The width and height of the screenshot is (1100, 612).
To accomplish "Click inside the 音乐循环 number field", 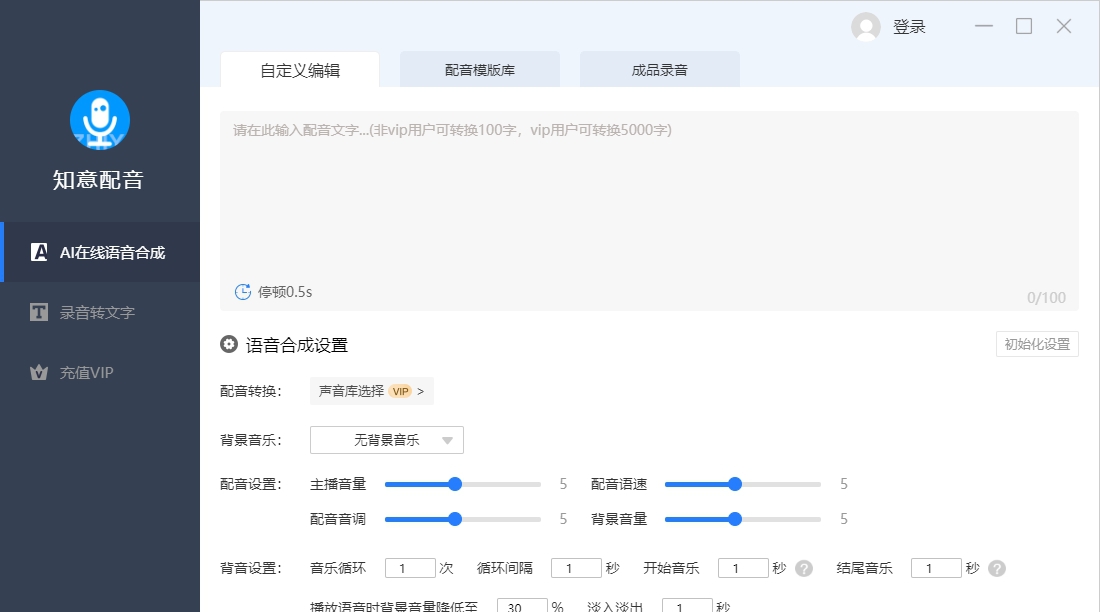I will [410, 566].
